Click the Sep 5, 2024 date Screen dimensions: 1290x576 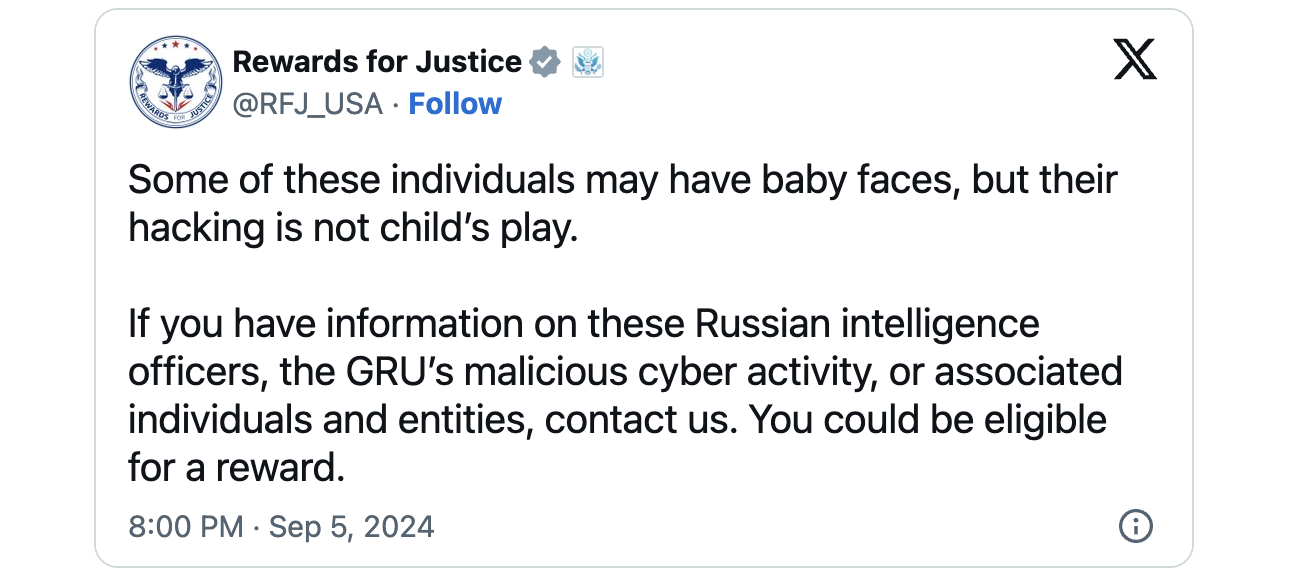pos(352,526)
